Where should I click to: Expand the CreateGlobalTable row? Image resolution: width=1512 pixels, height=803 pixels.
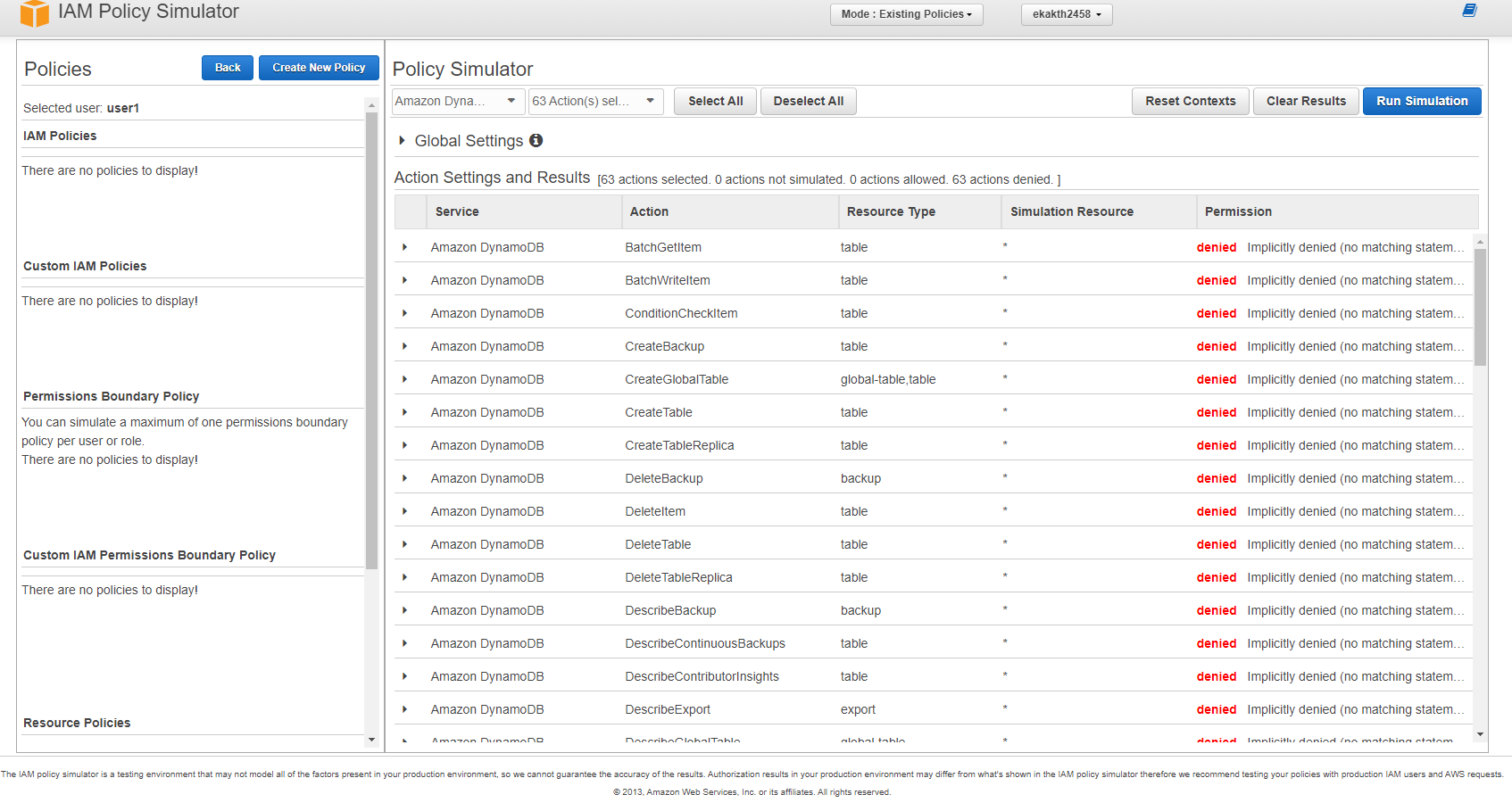point(404,379)
